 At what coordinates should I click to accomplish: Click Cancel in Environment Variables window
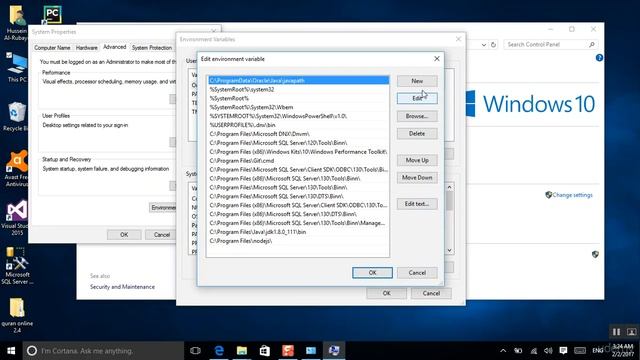coord(431,293)
